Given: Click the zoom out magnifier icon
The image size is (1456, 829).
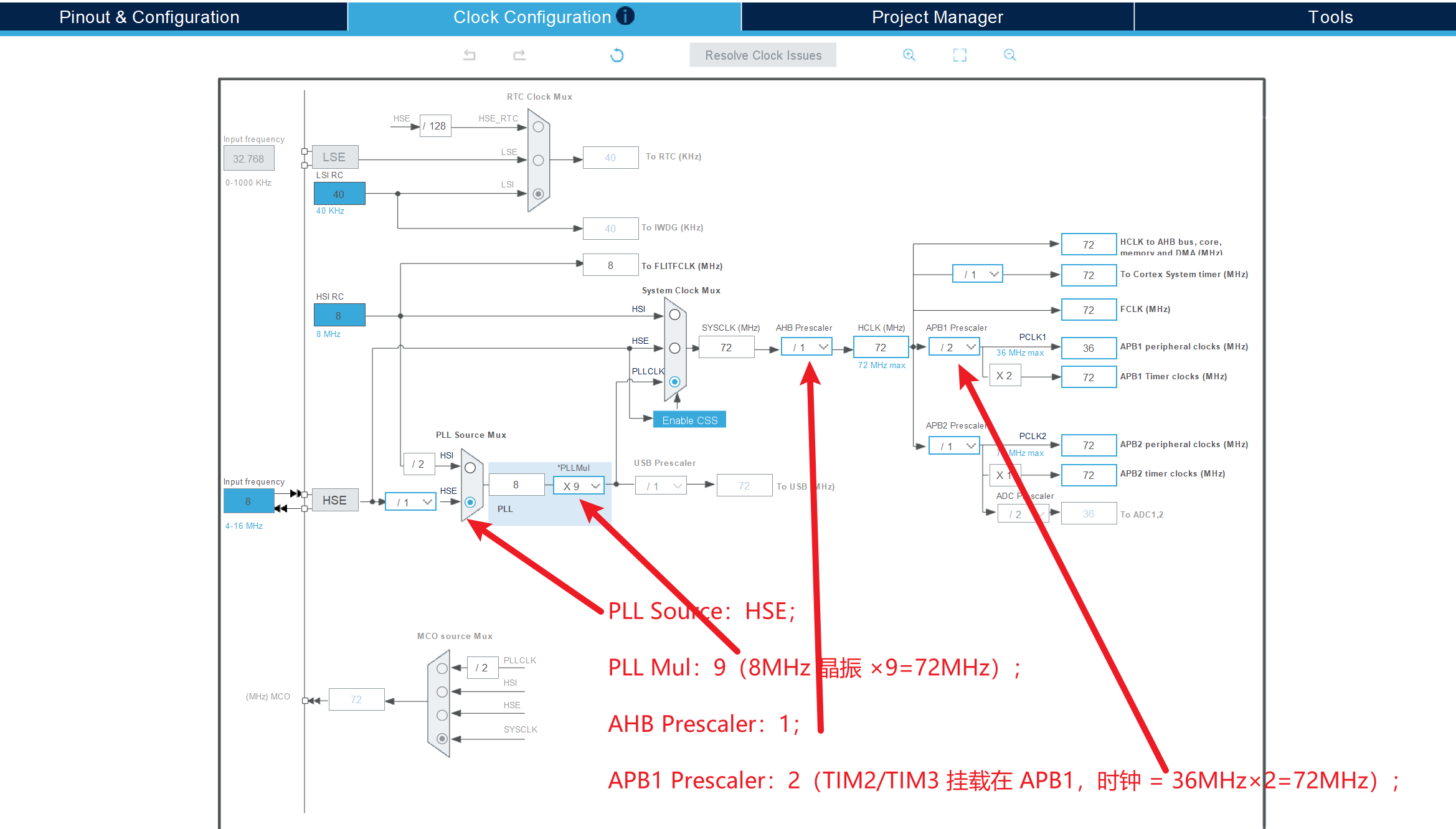Looking at the screenshot, I should pyautogui.click(x=1009, y=55).
